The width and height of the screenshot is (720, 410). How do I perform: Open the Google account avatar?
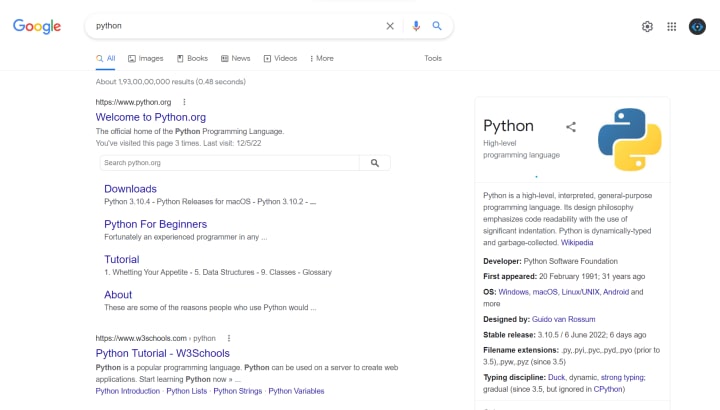(697, 26)
